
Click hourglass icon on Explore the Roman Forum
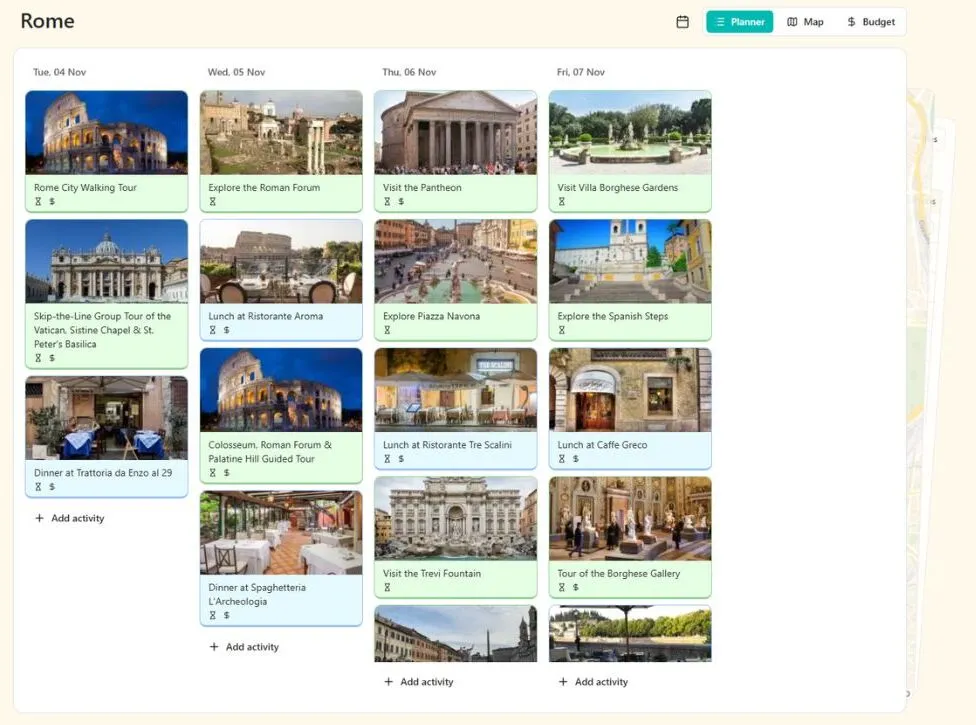pyautogui.click(x=213, y=202)
